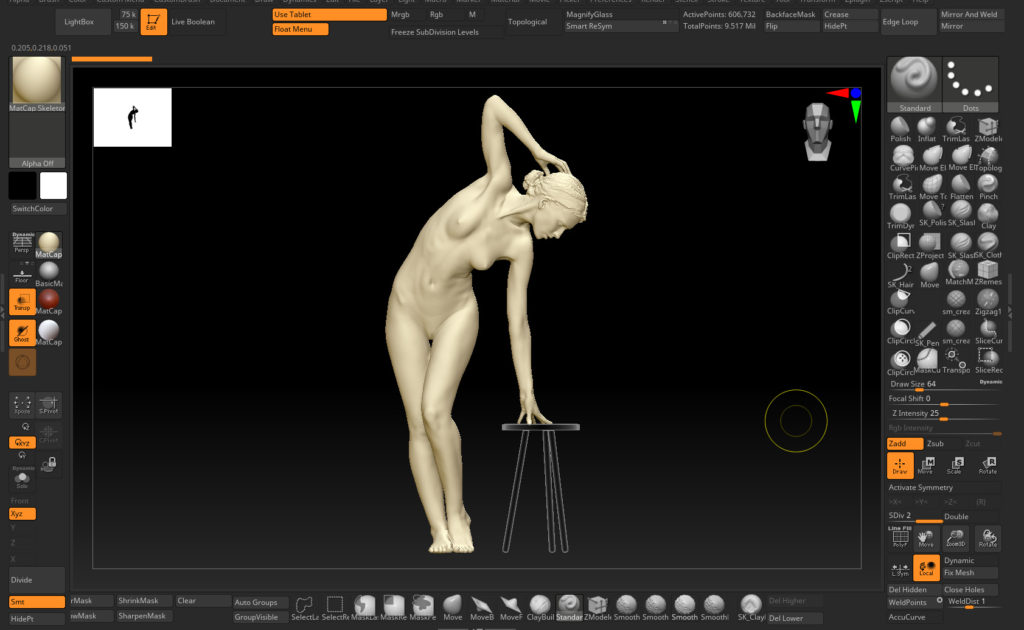This screenshot has height=630, width=1024.
Task: Toggle Ghost transparency mode
Action: coord(22,332)
